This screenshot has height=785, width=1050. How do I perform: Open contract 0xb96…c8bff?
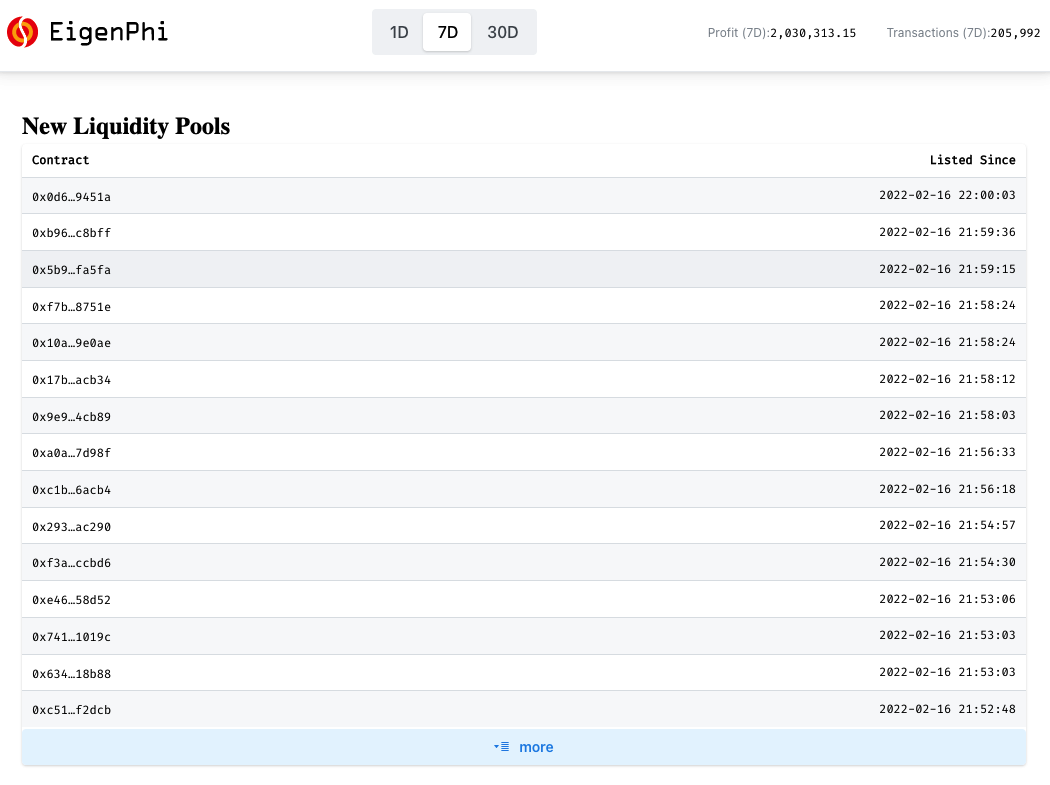point(72,233)
